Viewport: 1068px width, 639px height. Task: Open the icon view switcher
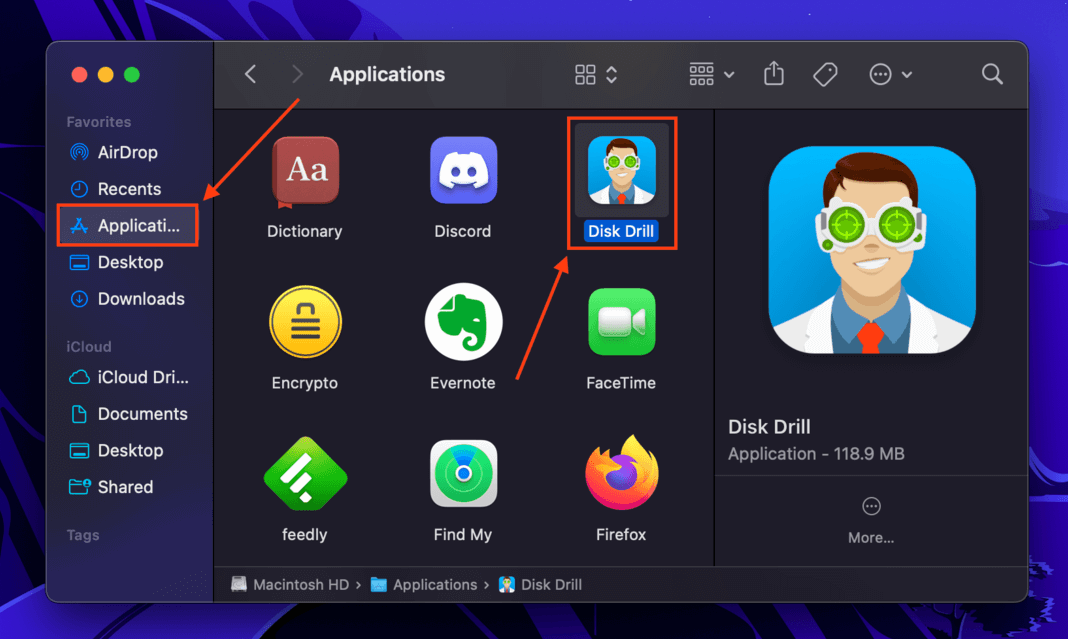pyautogui.click(x=596, y=74)
